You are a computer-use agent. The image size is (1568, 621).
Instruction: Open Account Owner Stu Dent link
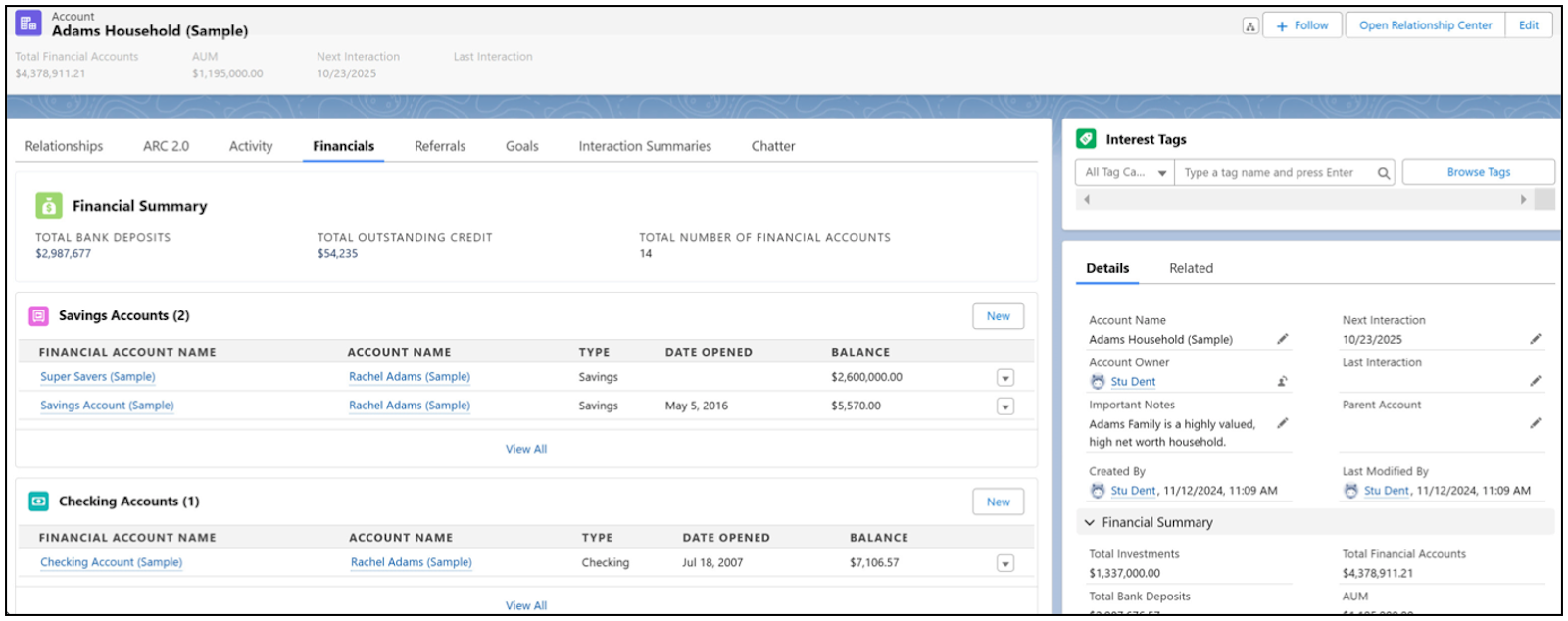[x=1133, y=382]
